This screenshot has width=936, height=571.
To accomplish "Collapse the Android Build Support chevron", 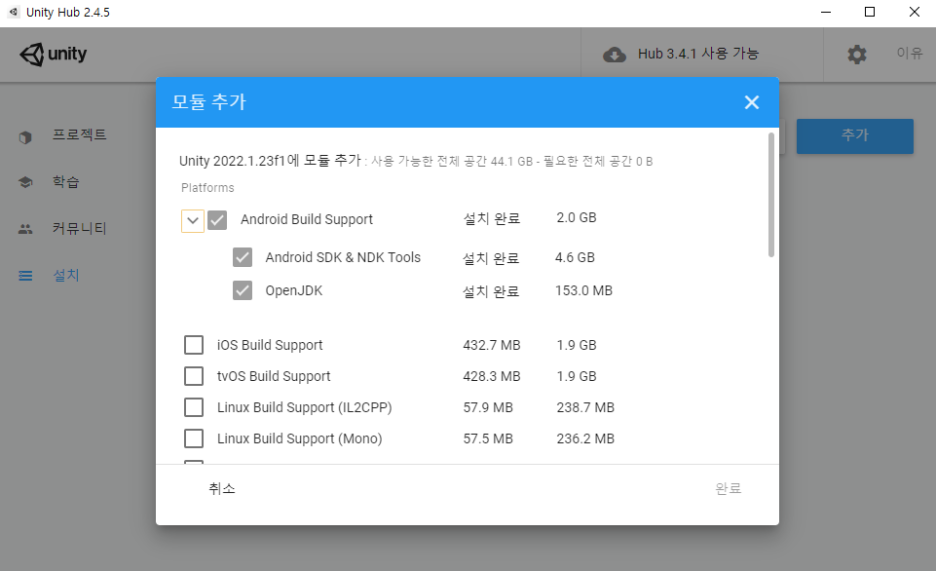I will tap(193, 221).
